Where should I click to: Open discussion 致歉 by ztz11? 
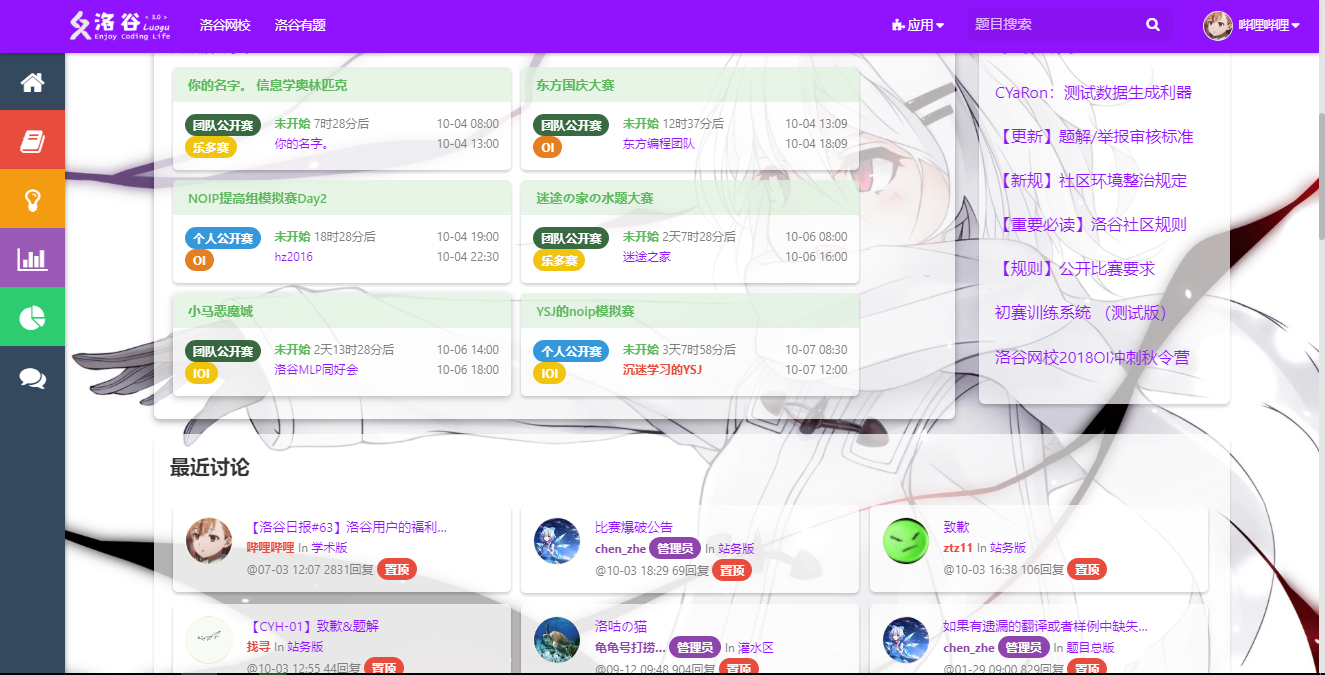coord(956,527)
